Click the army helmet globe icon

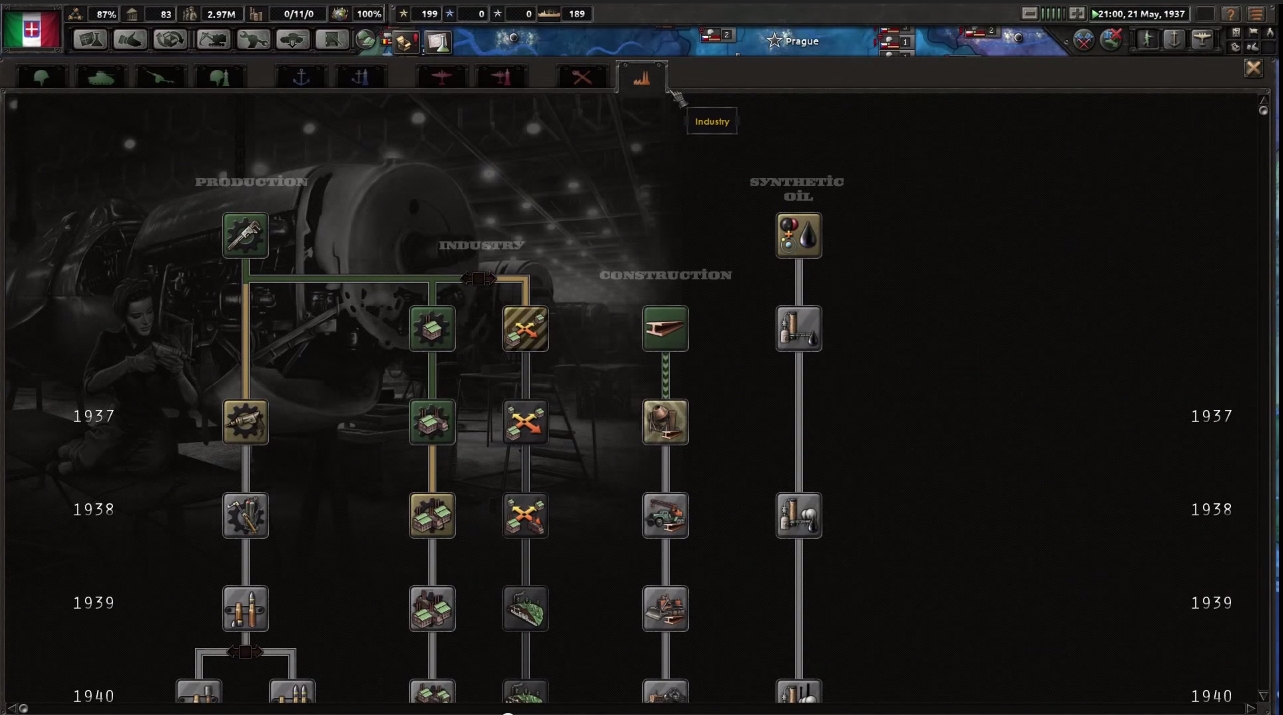(x=367, y=41)
